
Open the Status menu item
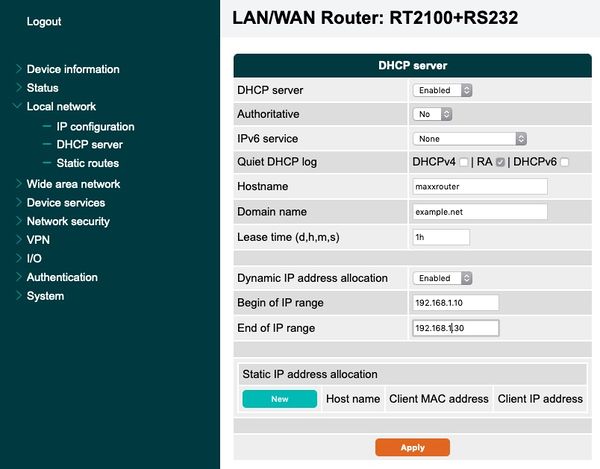click(42, 88)
